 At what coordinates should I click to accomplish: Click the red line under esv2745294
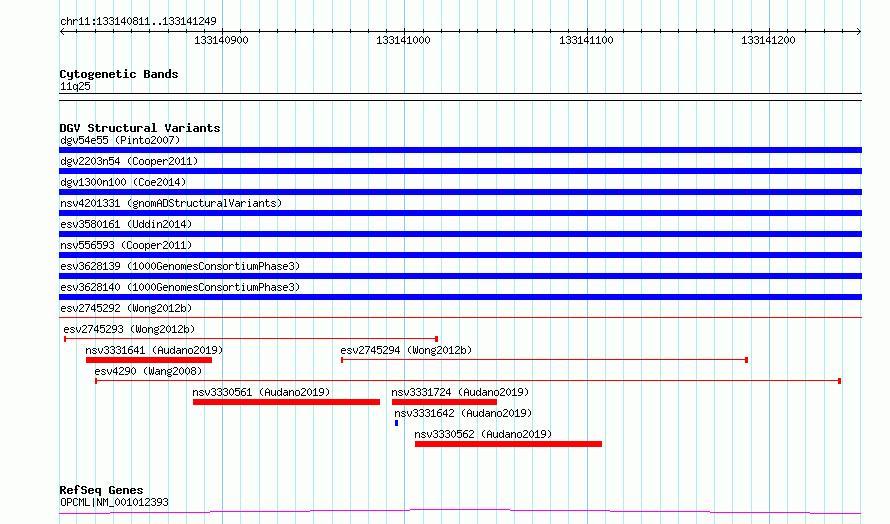tap(544, 360)
